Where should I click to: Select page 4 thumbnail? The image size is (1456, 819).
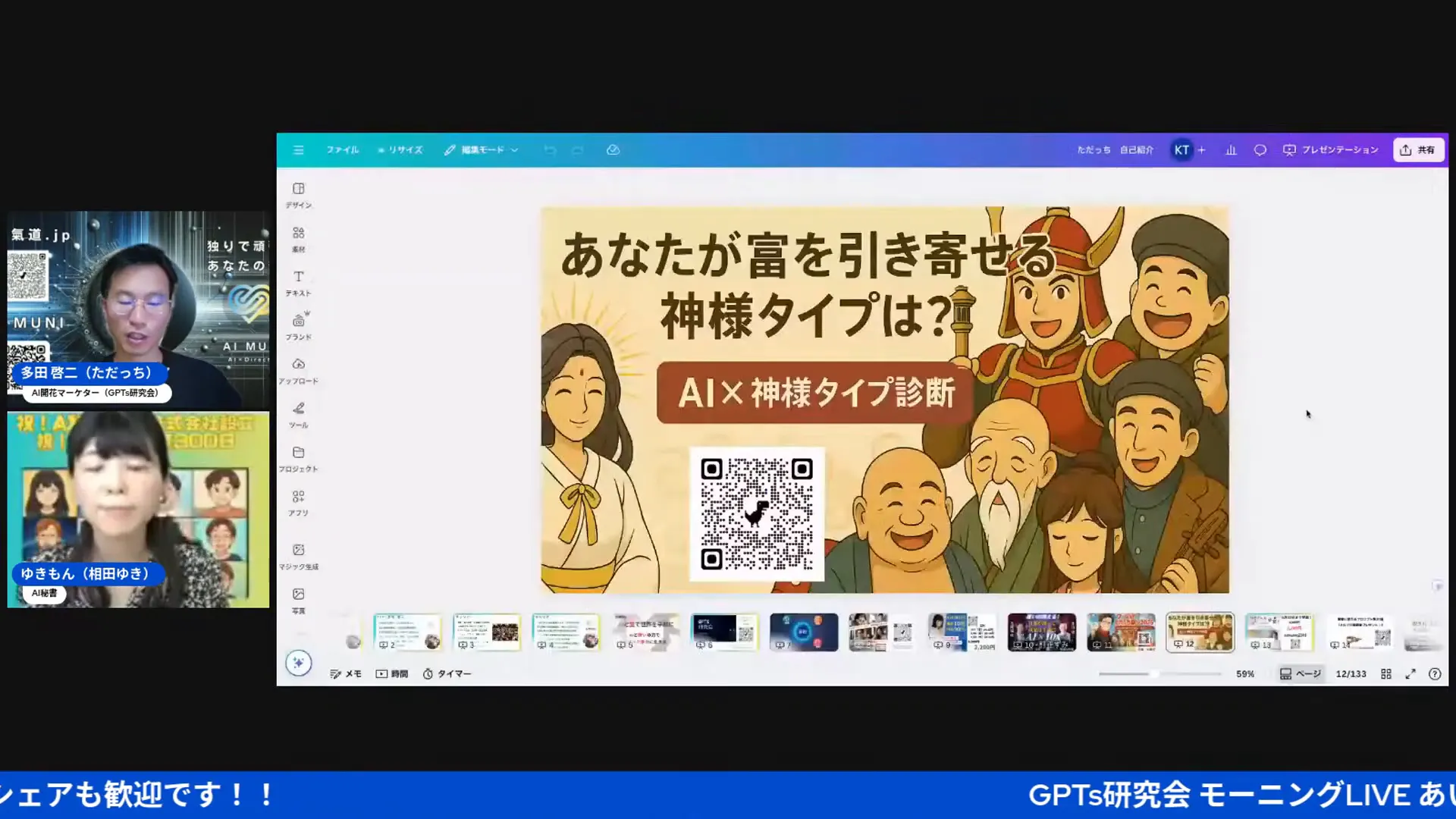point(566,632)
